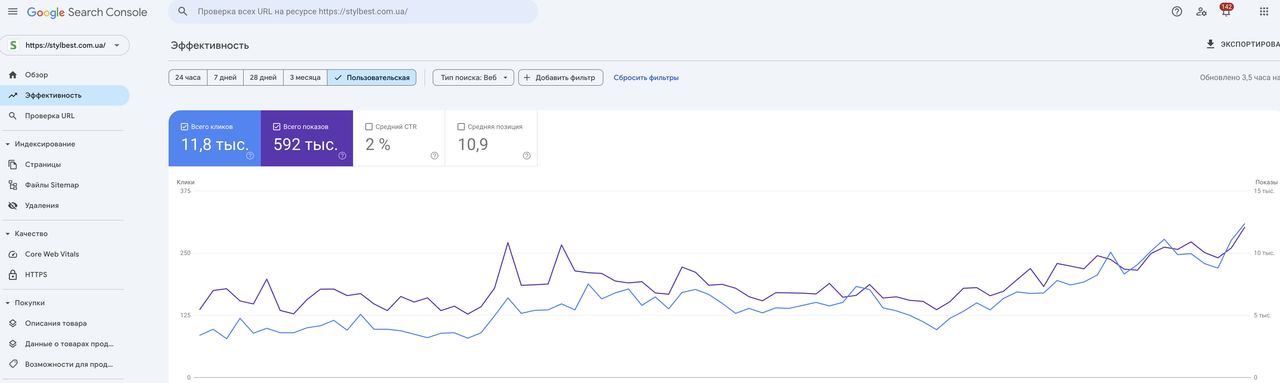Viewport: 1280px width, 383px height.
Task: Click help icon on Всего кликов card
Action: (x=250, y=156)
